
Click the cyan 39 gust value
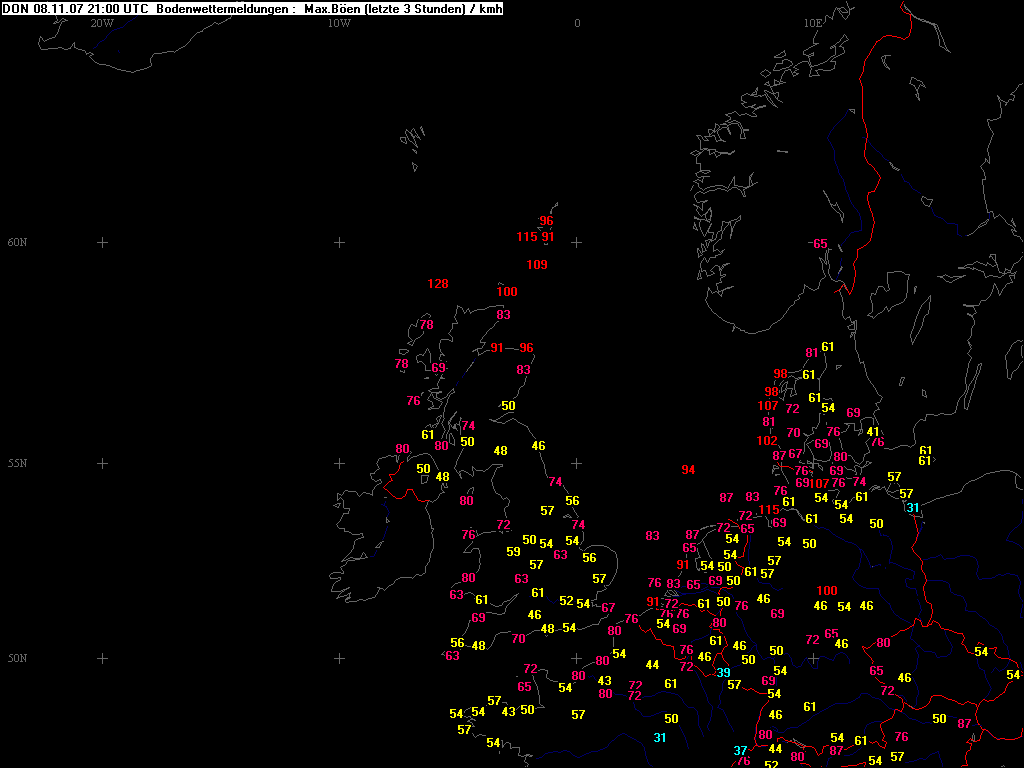724,673
